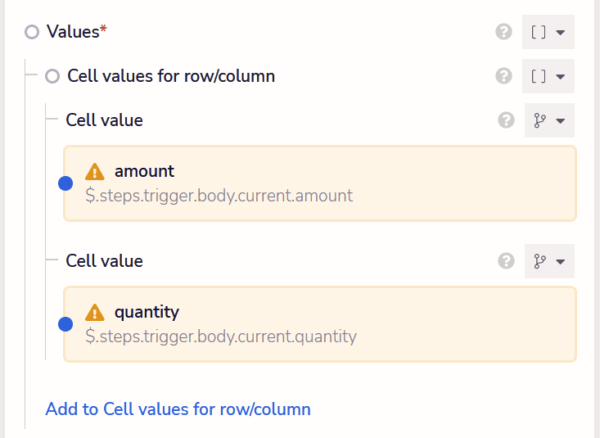This screenshot has height=438, width=600.
Task: Click blue dot connector beside quantity
Action: tap(65, 324)
